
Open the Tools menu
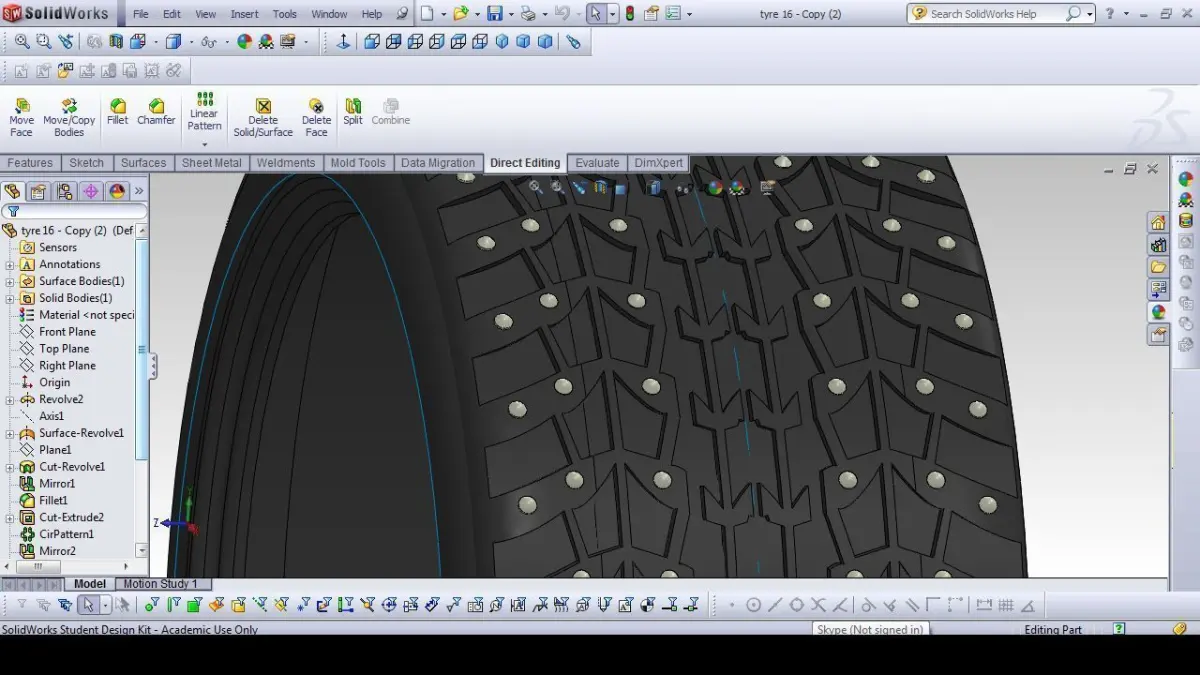coord(285,14)
